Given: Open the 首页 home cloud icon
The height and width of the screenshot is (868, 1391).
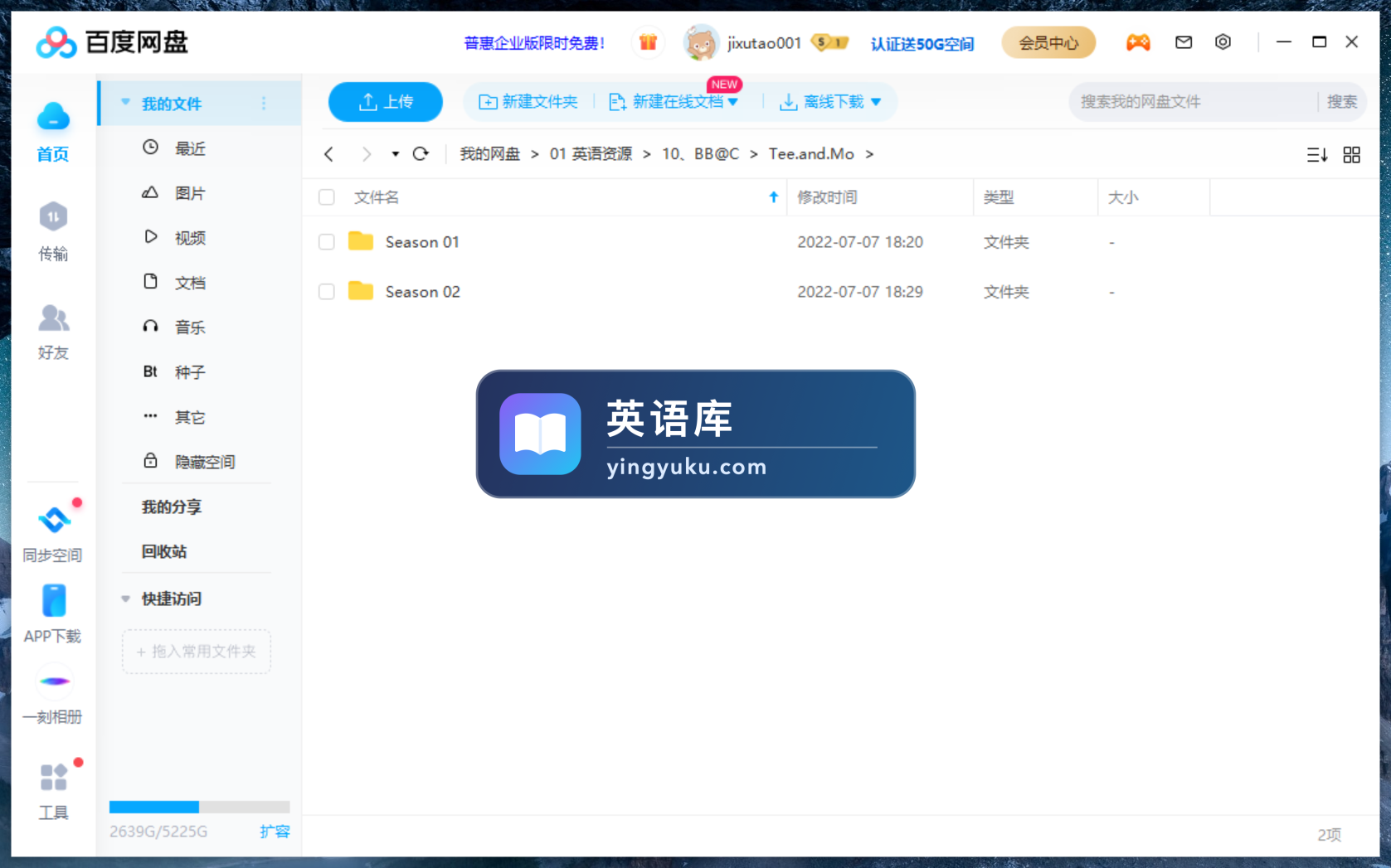Looking at the screenshot, I should coord(53,117).
